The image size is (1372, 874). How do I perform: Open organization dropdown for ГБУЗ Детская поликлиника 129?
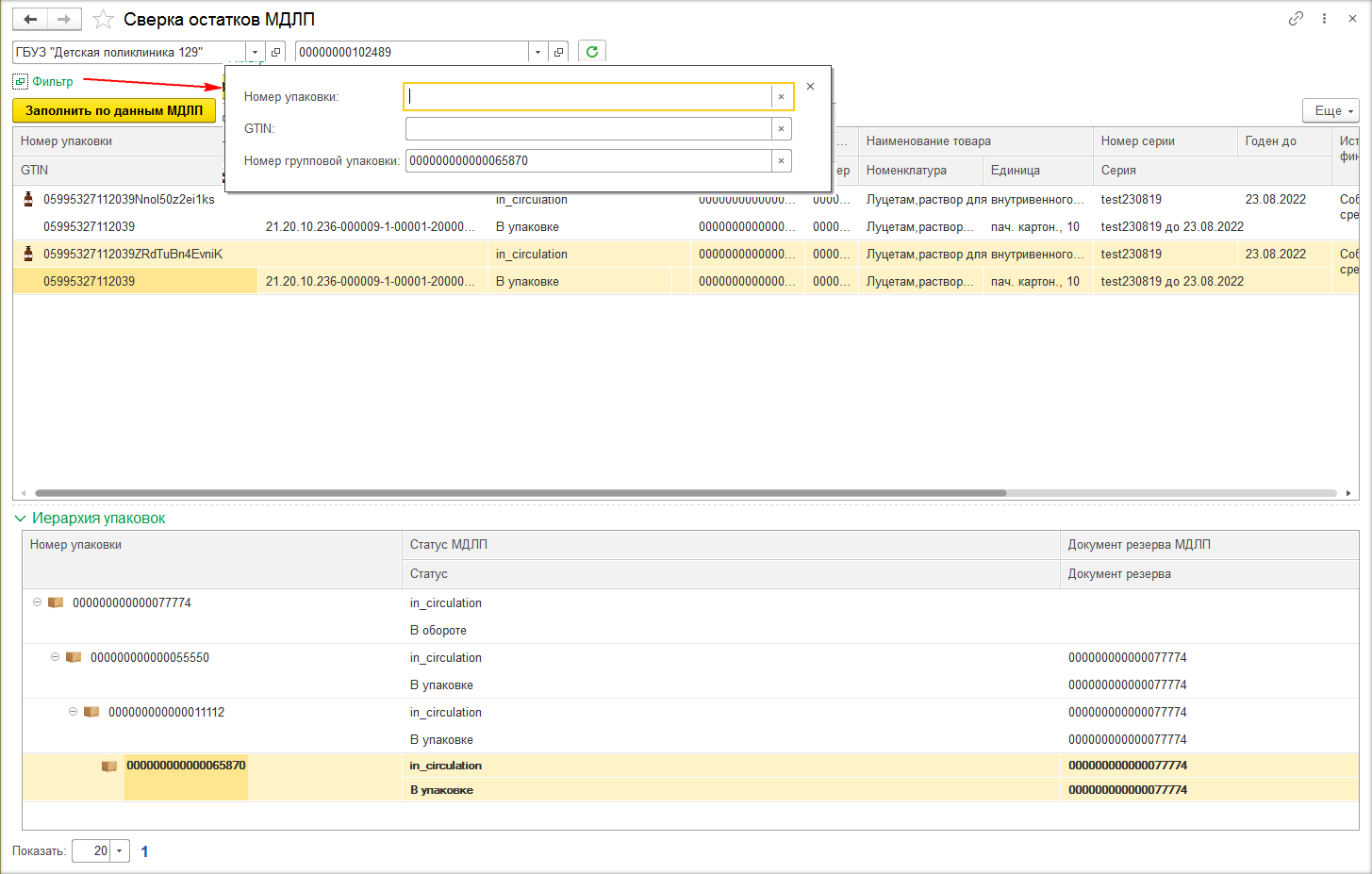click(256, 52)
